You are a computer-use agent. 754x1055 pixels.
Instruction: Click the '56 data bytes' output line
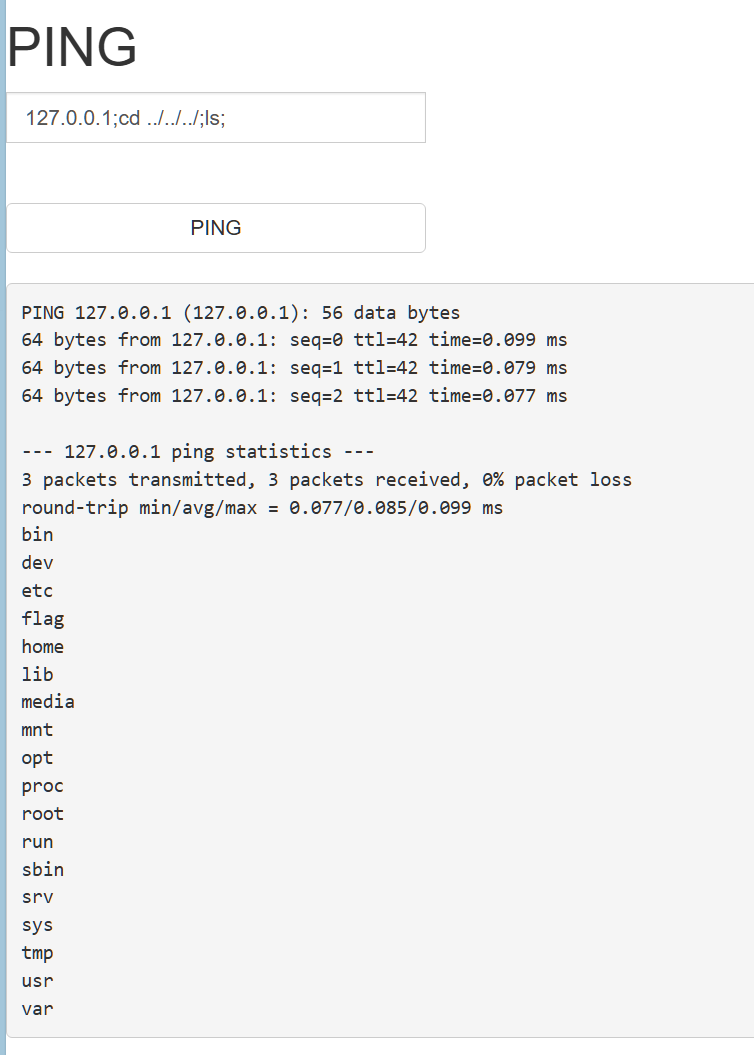point(240,313)
